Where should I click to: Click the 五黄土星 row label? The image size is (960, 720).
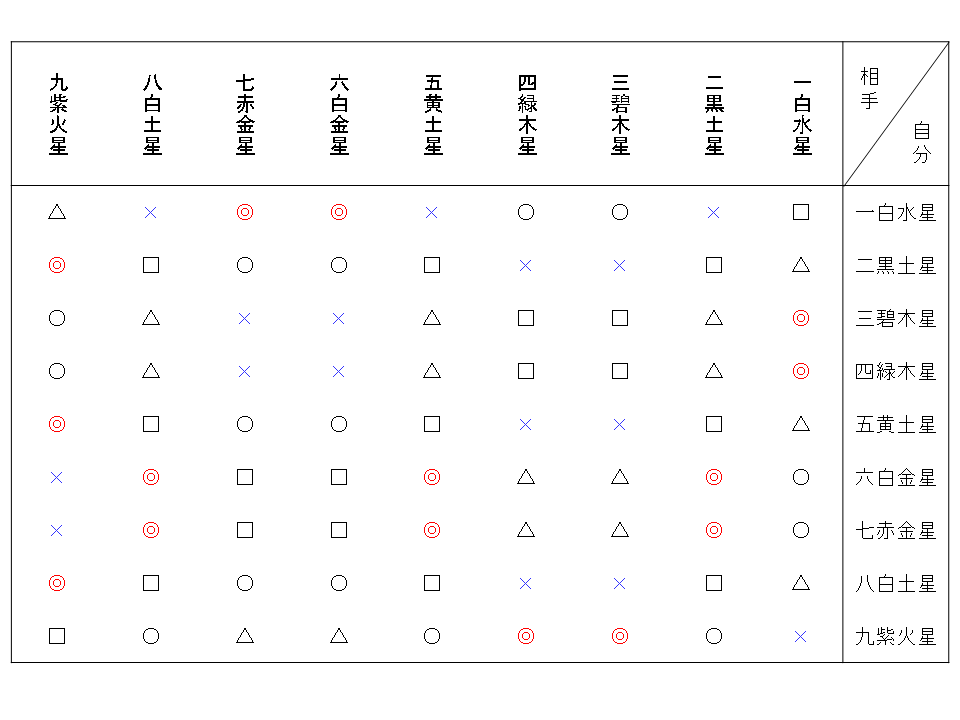pyautogui.click(x=895, y=424)
